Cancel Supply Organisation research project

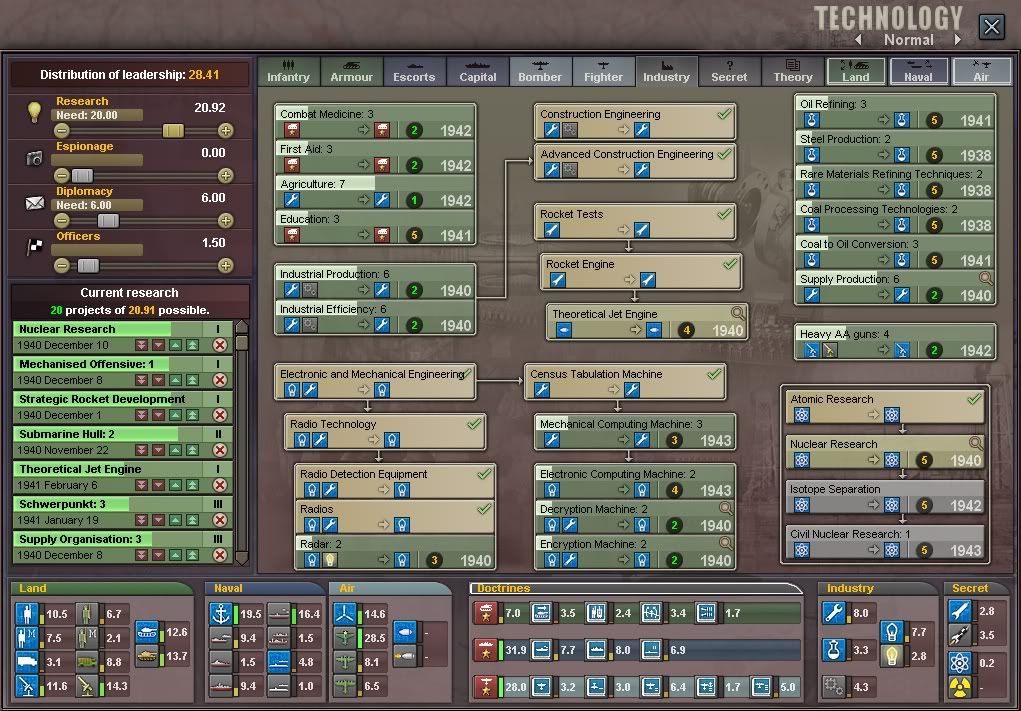[x=220, y=555]
